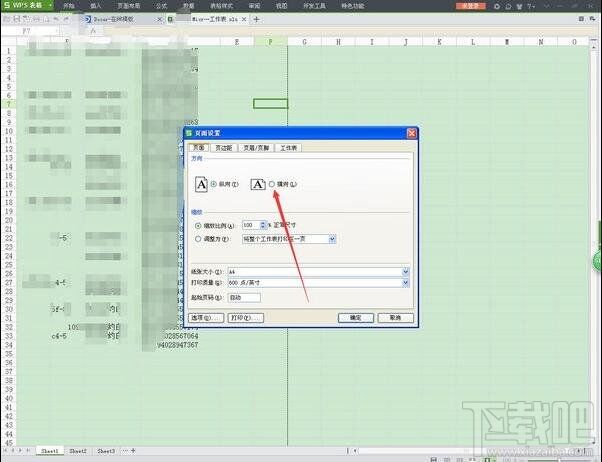Click the add new sheet plus icon
The image size is (602, 462).
tap(128, 451)
